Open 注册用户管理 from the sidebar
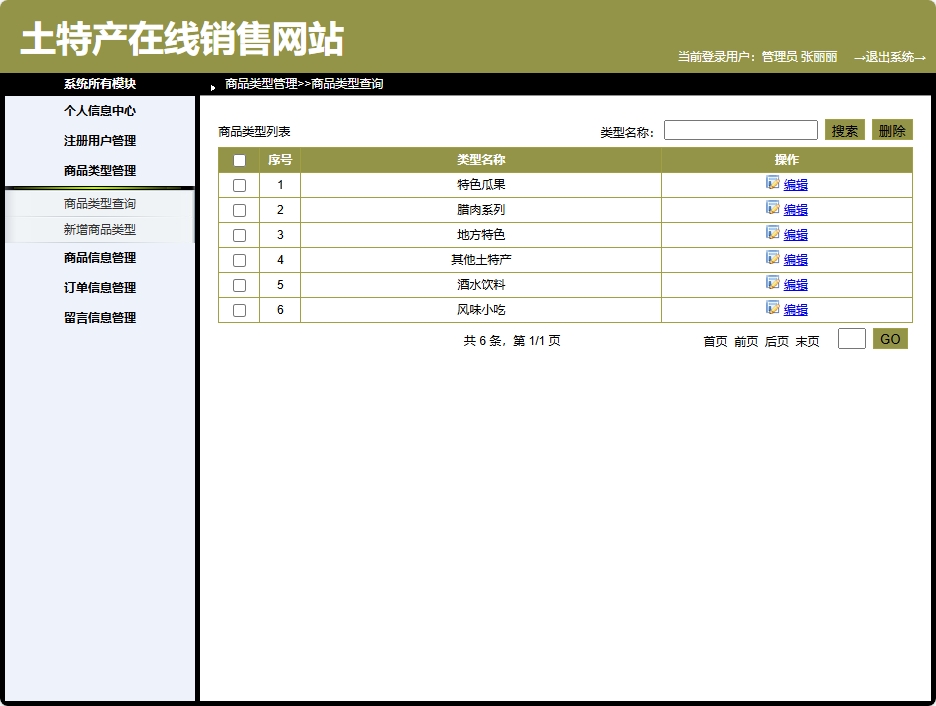 pos(100,141)
